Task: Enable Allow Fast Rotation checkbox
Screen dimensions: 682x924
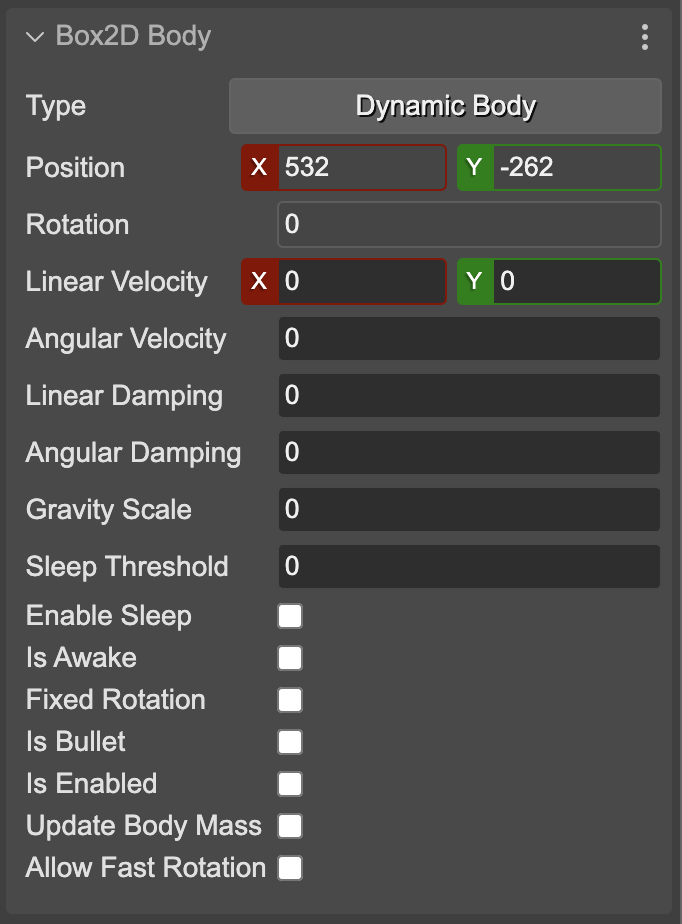Action: (x=290, y=868)
